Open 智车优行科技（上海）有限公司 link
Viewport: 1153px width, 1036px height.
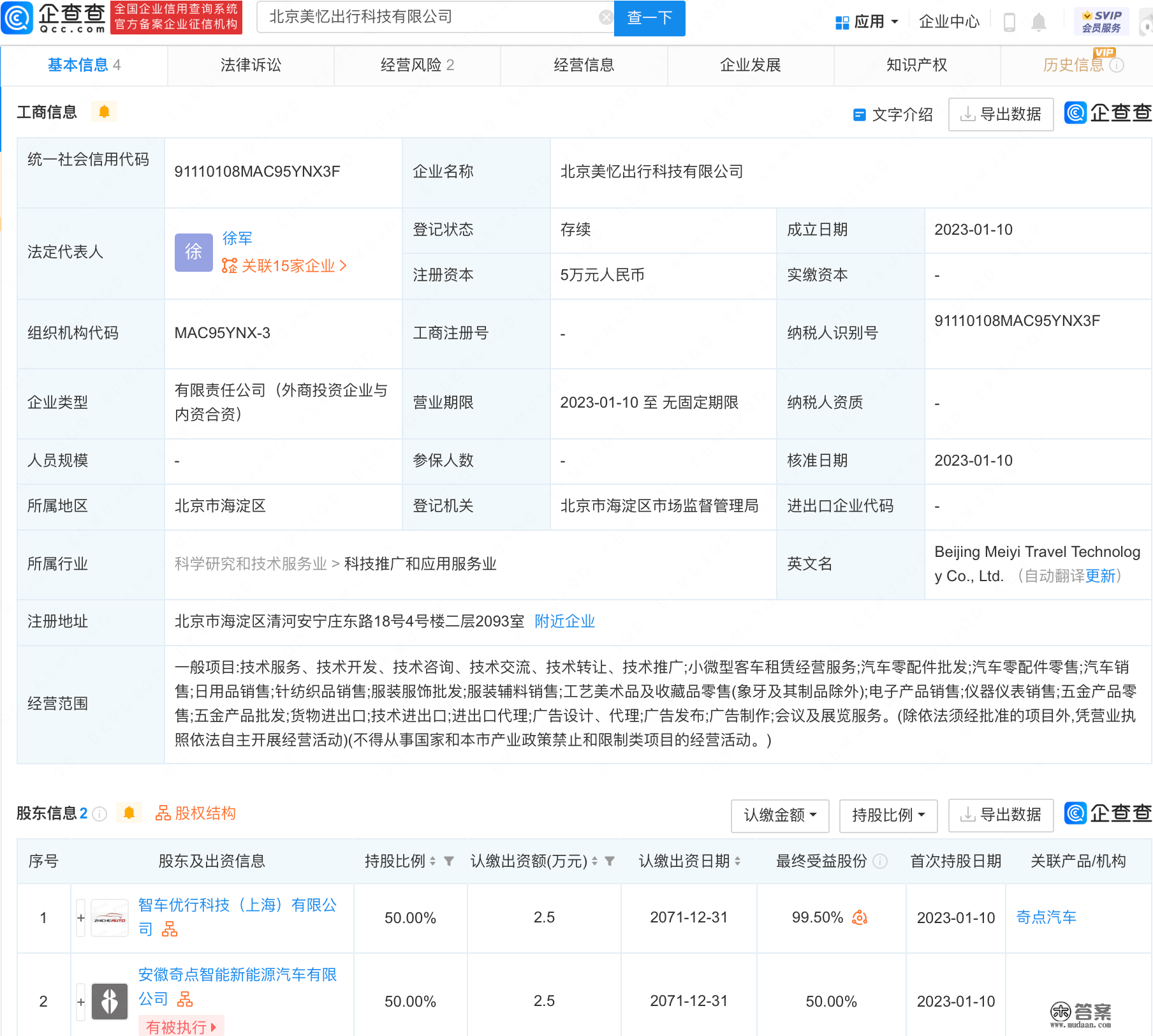237,917
